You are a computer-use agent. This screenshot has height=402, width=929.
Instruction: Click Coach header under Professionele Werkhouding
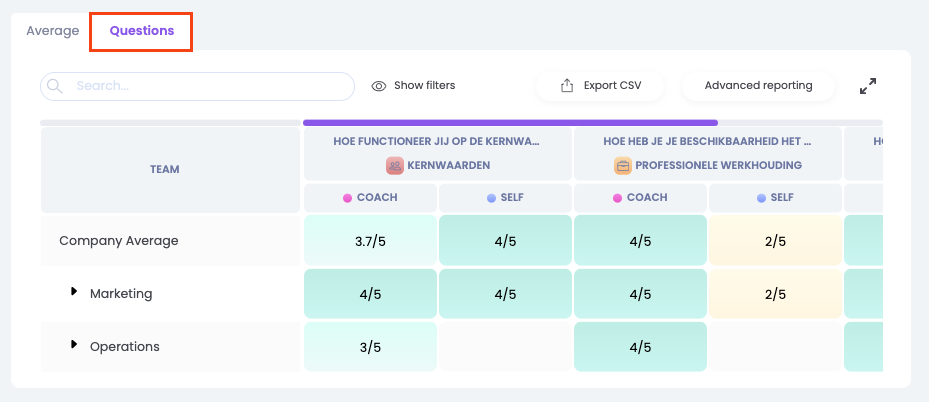[x=640, y=198]
